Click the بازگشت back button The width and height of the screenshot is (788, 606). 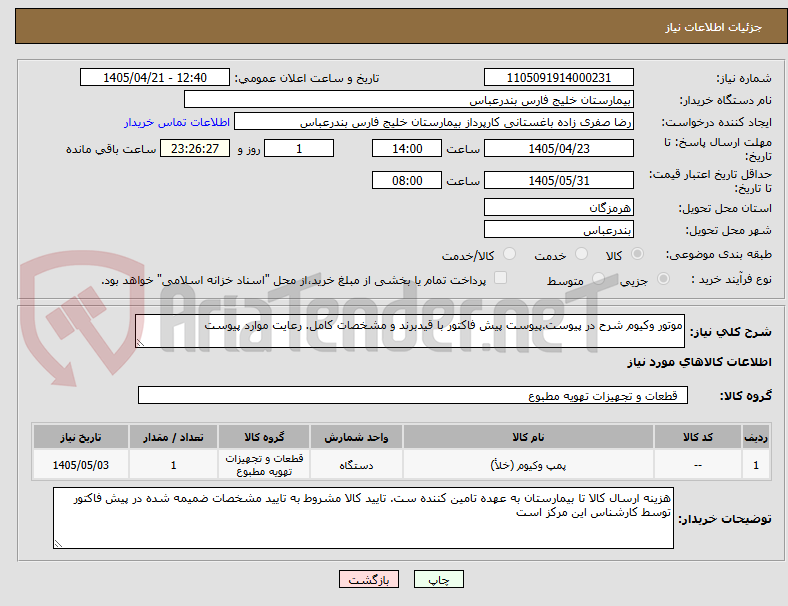(369, 579)
